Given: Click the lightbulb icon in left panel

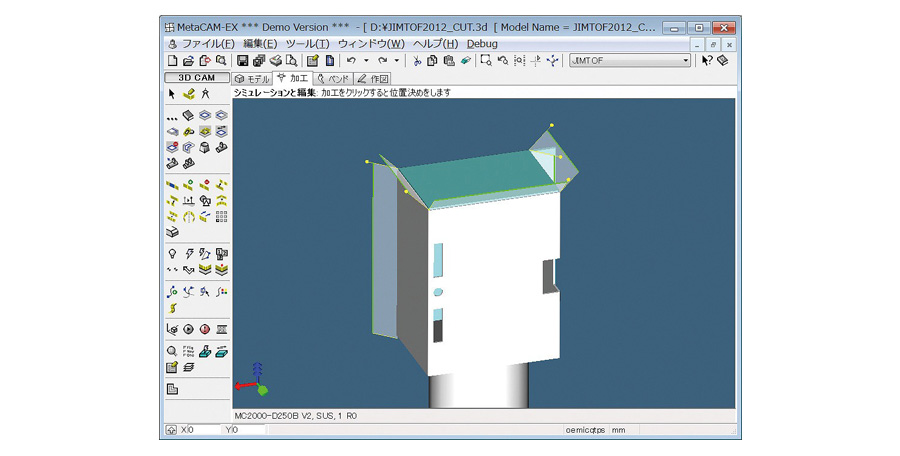Looking at the screenshot, I should click(x=172, y=253).
